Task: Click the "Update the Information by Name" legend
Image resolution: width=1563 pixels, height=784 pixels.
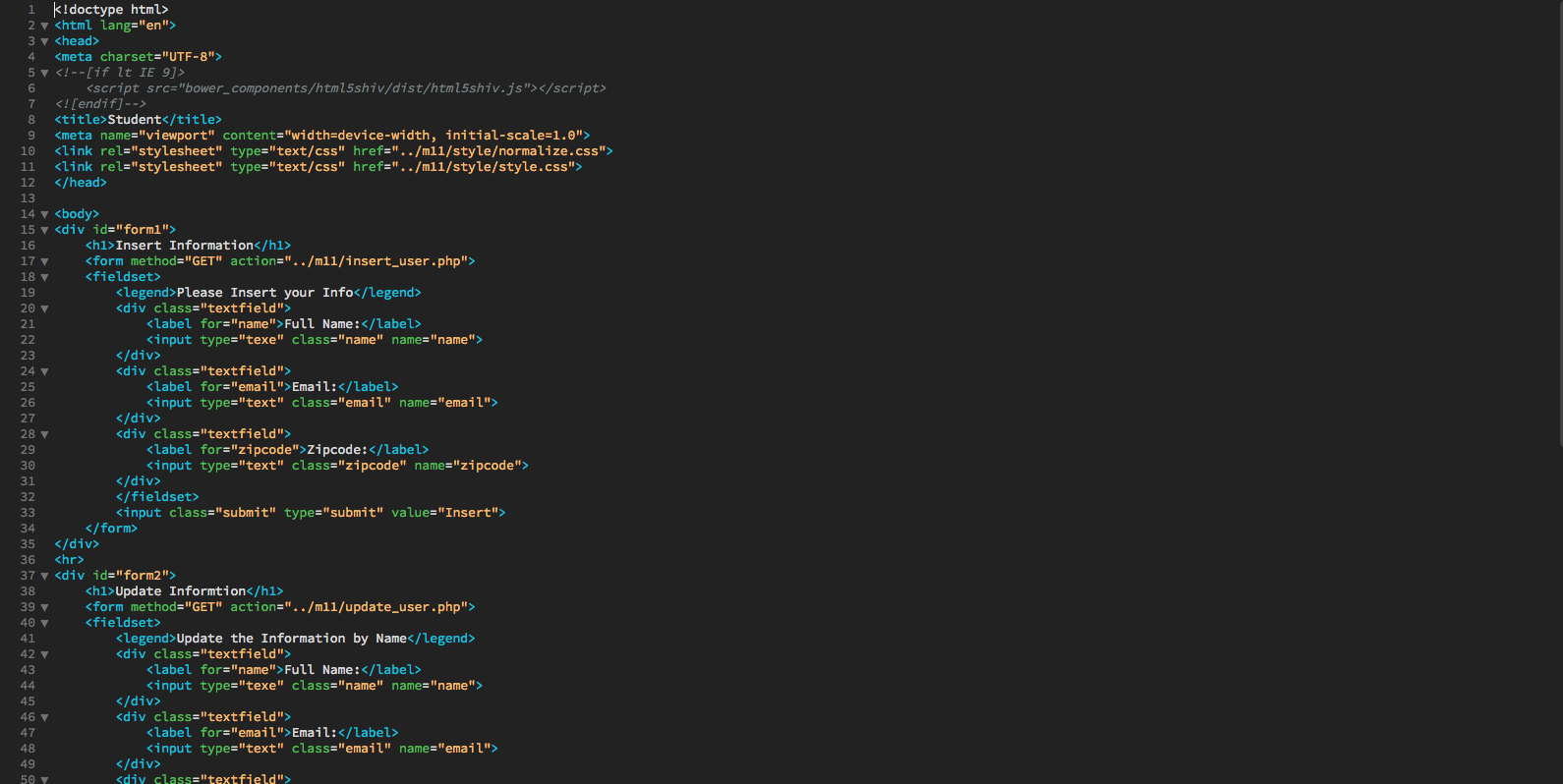Action: [292, 639]
